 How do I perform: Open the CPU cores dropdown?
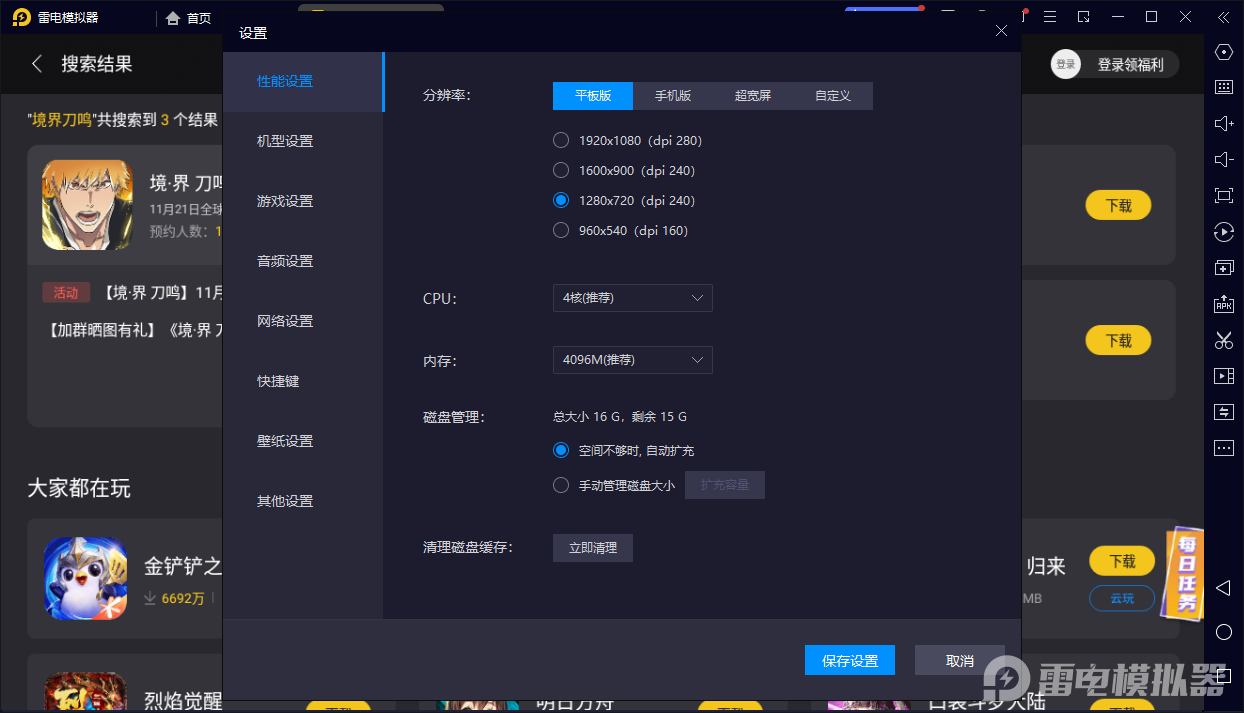tap(632, 297)
